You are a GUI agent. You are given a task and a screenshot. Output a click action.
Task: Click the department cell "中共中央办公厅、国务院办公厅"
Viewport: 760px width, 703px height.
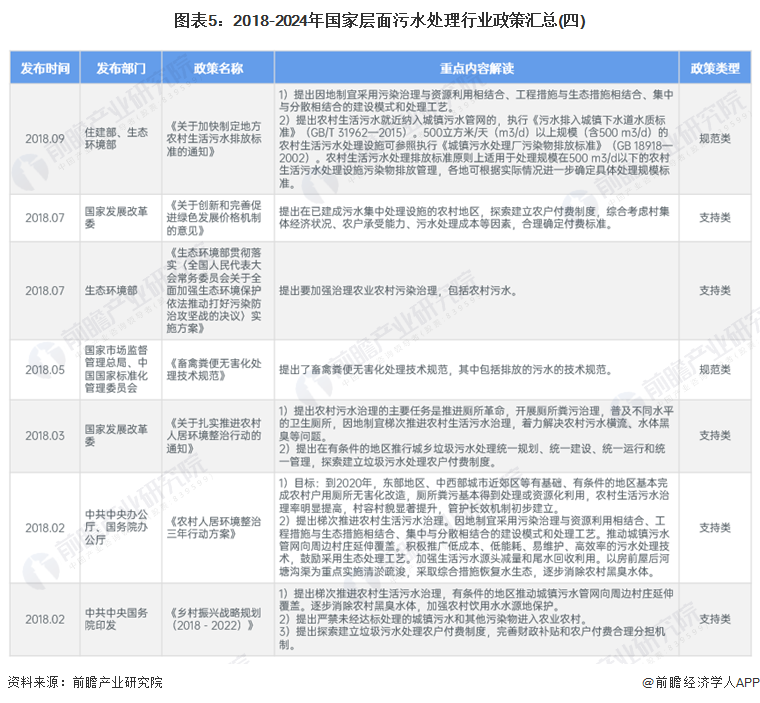[x=116, y=527]
